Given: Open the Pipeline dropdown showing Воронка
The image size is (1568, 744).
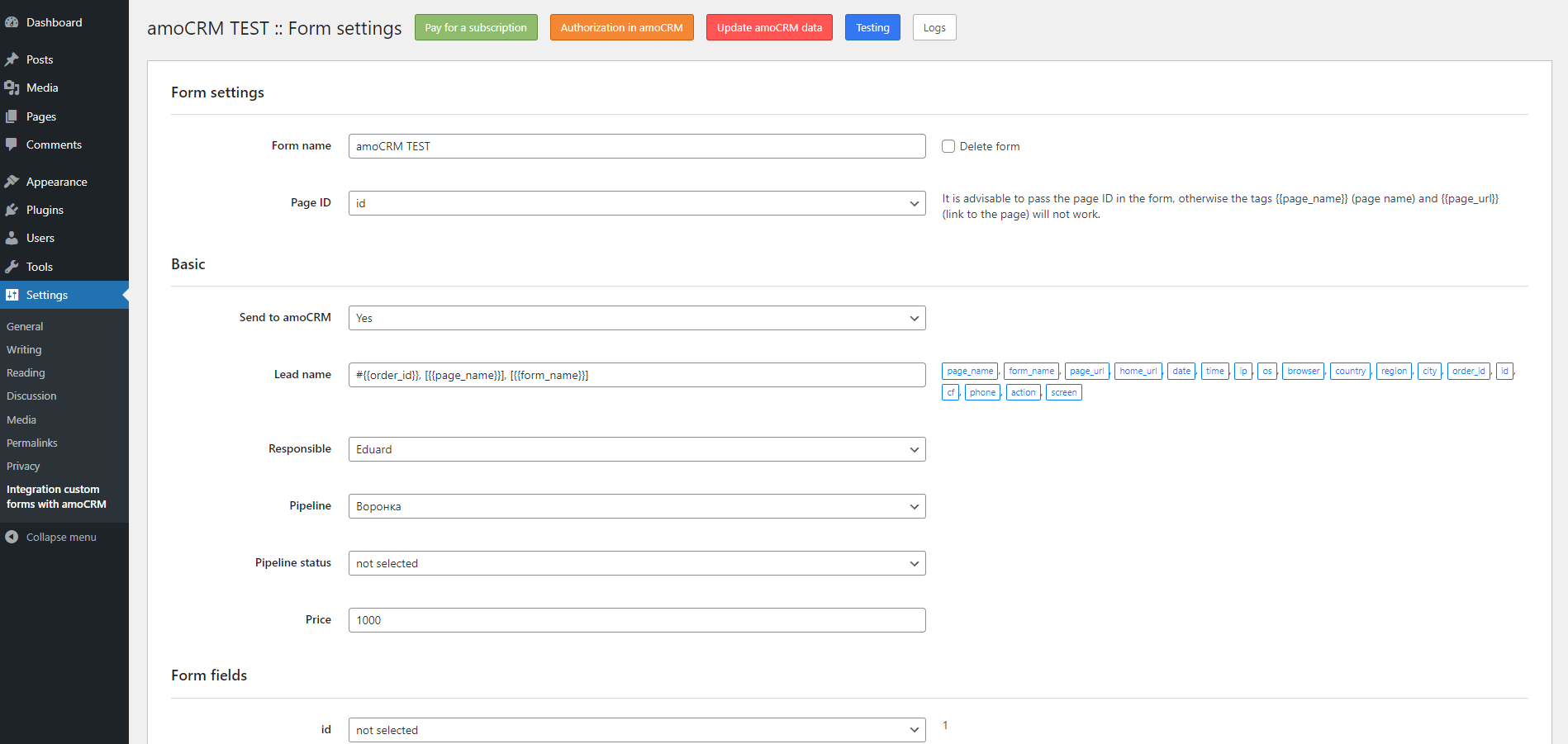Looking at the screenshot, I should pyautogui.click(x=637, y=506).
